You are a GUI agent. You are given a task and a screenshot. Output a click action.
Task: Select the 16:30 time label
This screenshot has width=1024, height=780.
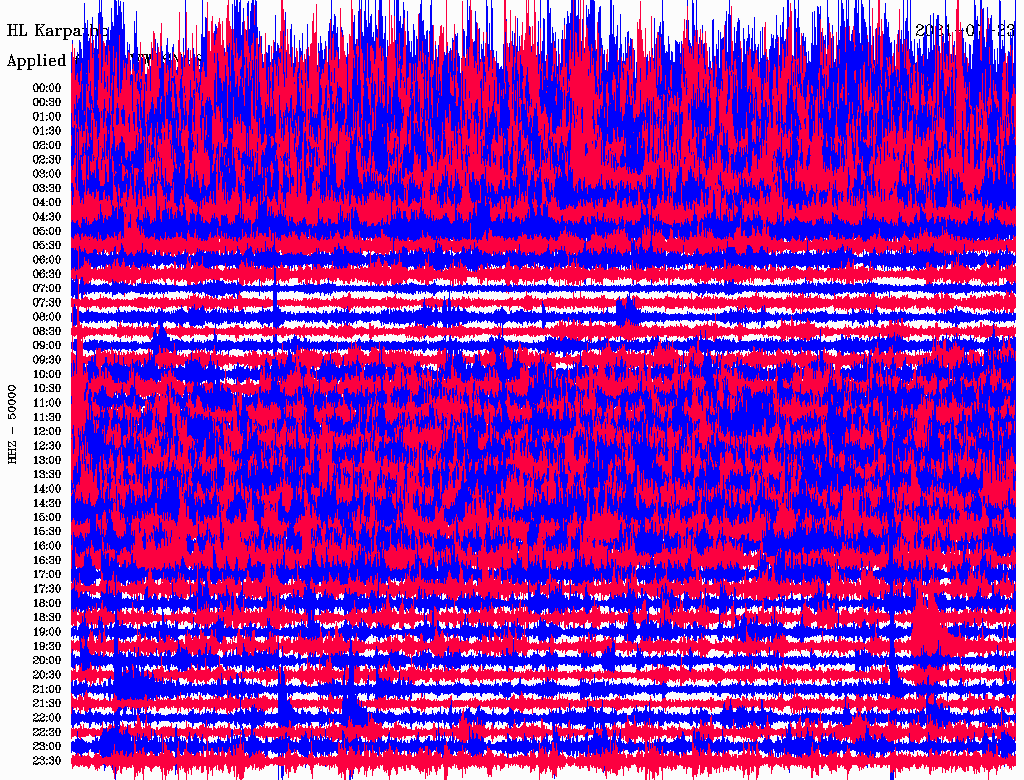pyautogui.click(x=47, y=561)
